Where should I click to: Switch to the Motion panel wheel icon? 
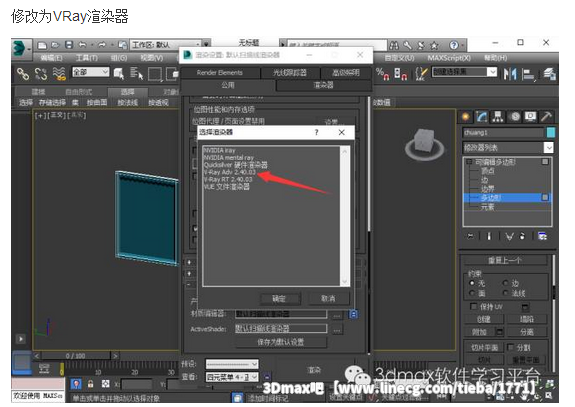515,117
